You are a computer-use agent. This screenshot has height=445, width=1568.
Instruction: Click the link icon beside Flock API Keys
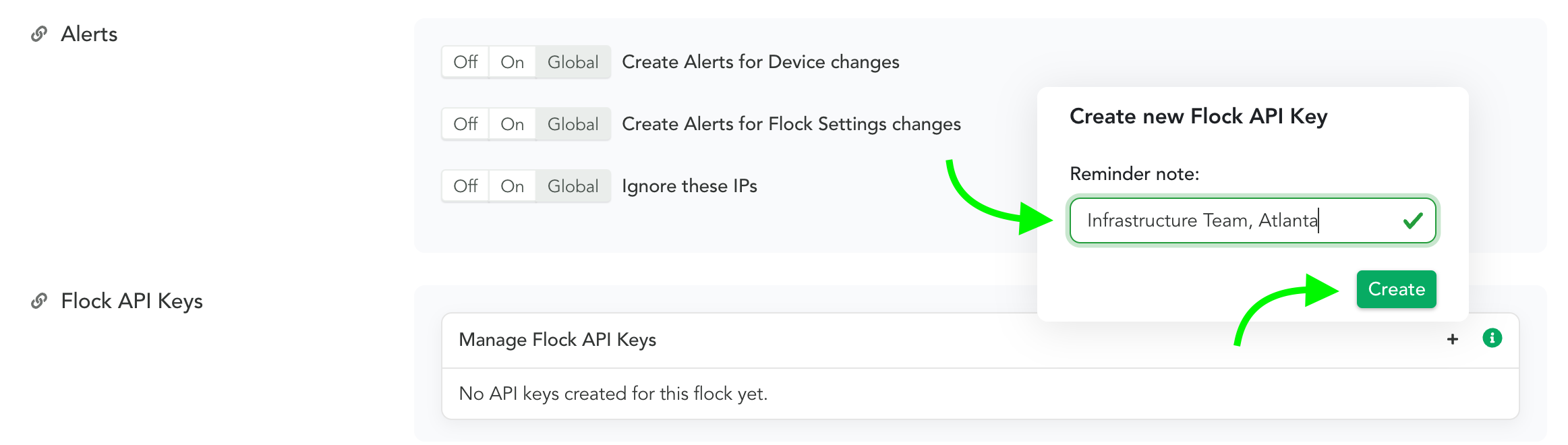(x=39, y=301)
